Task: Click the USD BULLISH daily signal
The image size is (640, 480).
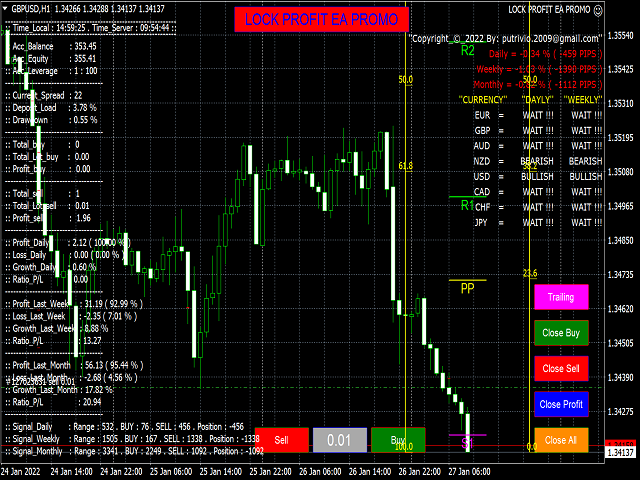Action: coord(538,177)
